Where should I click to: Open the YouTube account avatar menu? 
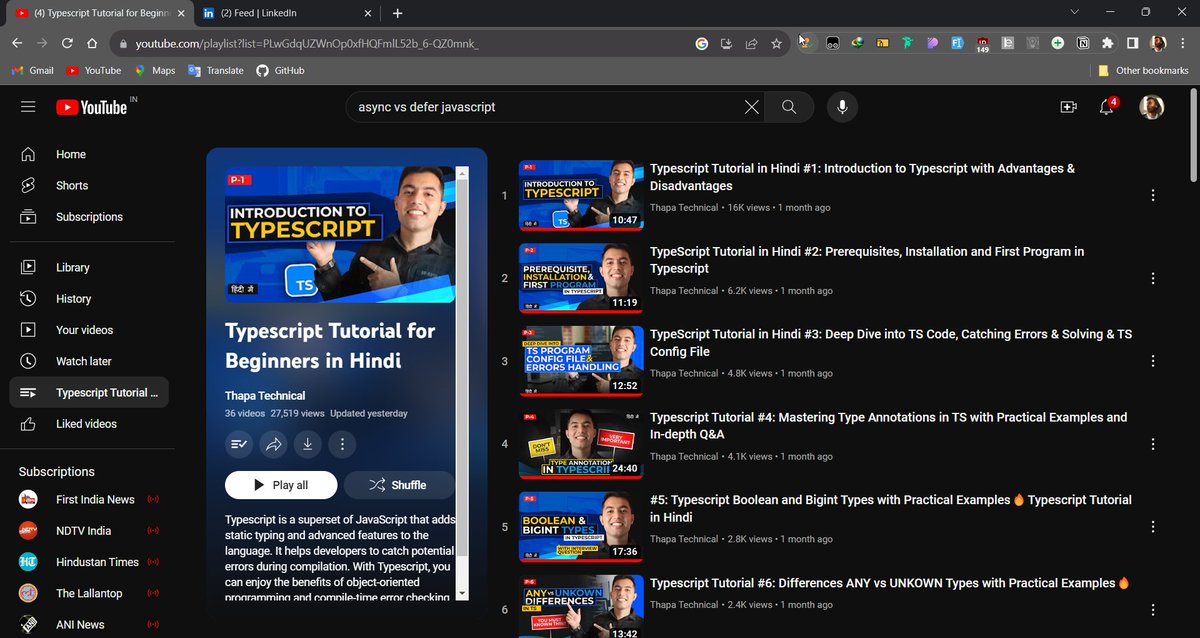(1152, 107)
